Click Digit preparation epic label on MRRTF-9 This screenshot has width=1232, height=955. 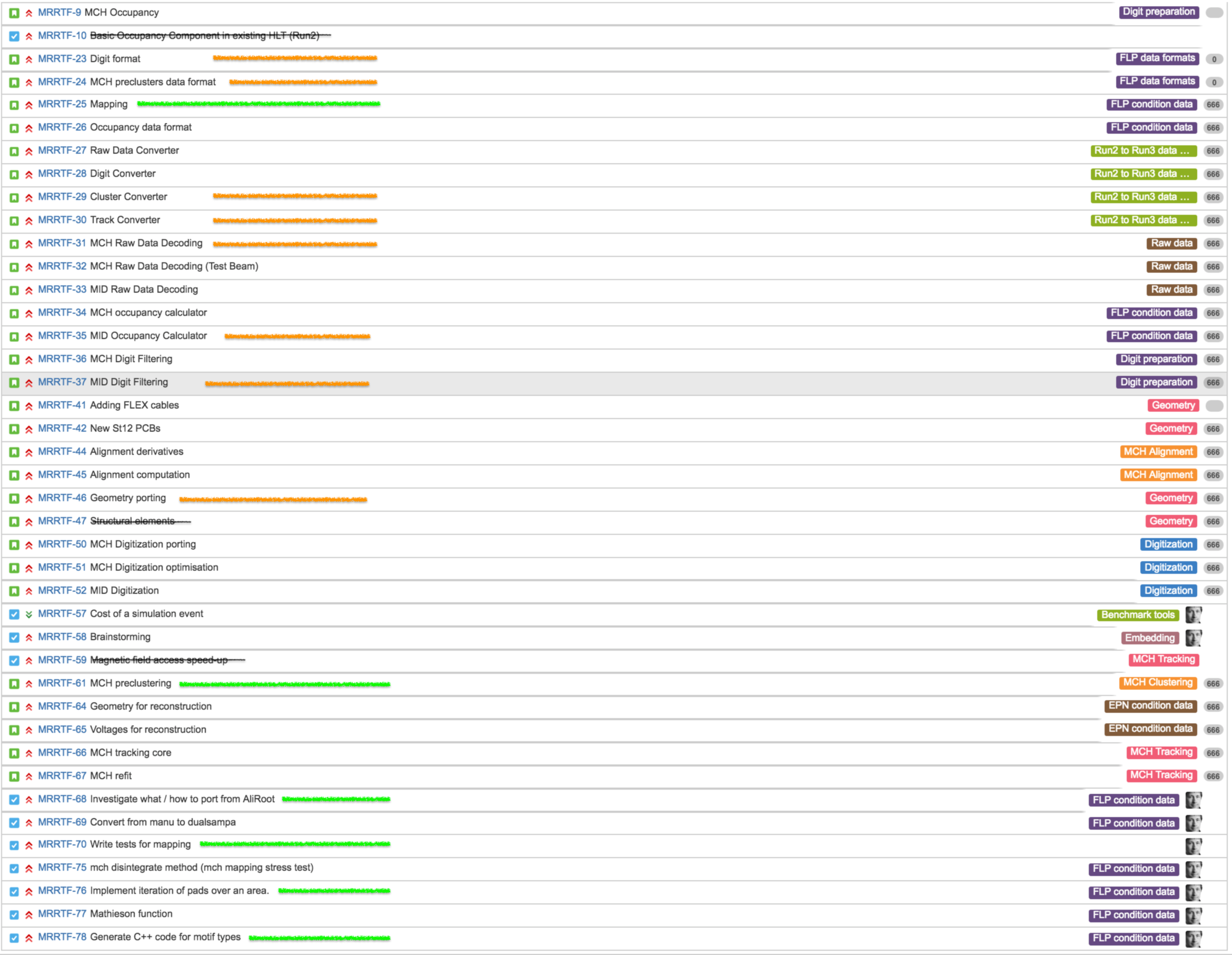1159,12
